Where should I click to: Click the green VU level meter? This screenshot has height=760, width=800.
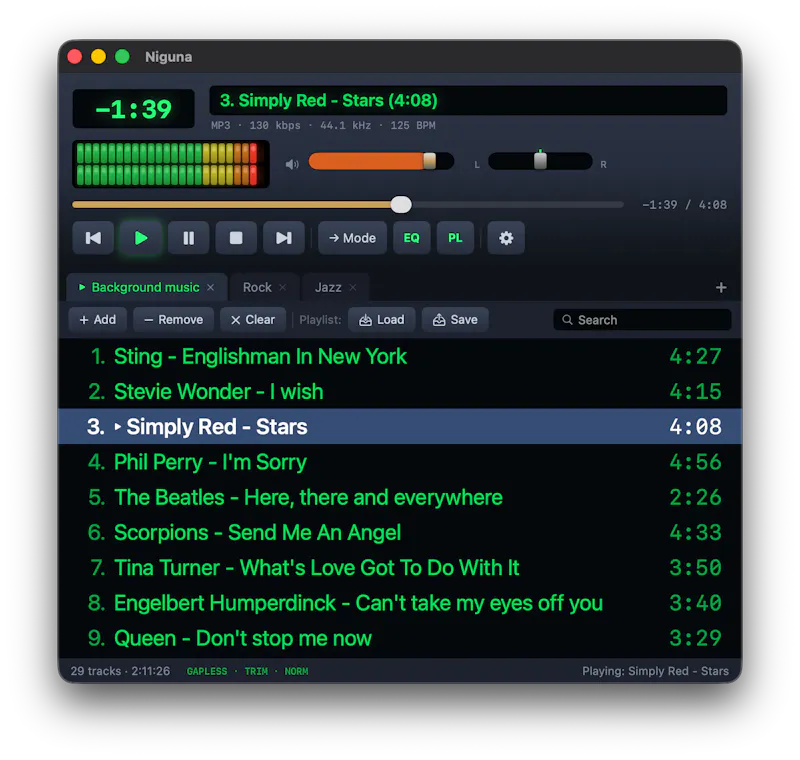170,164
